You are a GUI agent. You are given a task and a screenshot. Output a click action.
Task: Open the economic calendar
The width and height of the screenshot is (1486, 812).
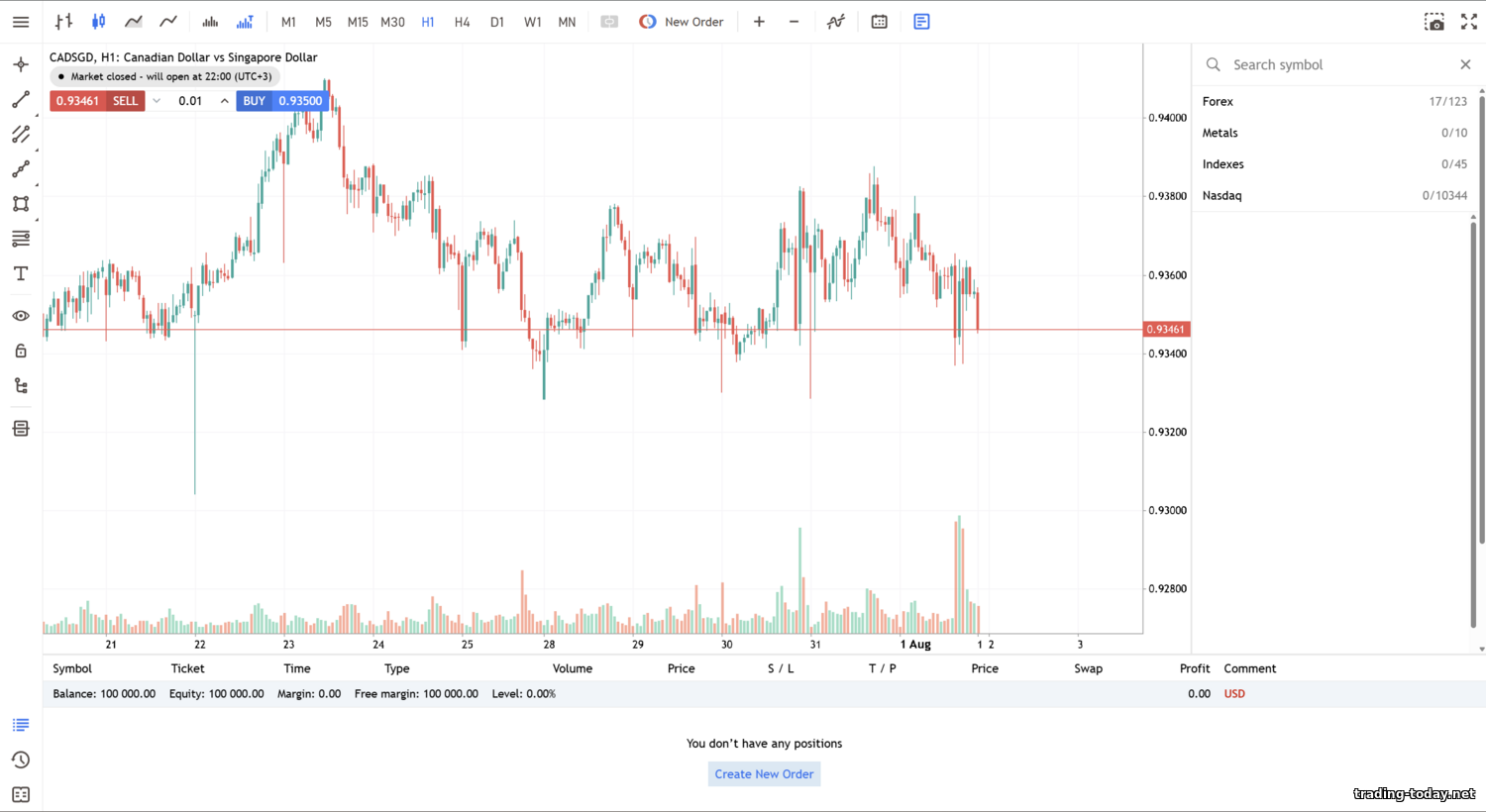(x=879, y=22)
